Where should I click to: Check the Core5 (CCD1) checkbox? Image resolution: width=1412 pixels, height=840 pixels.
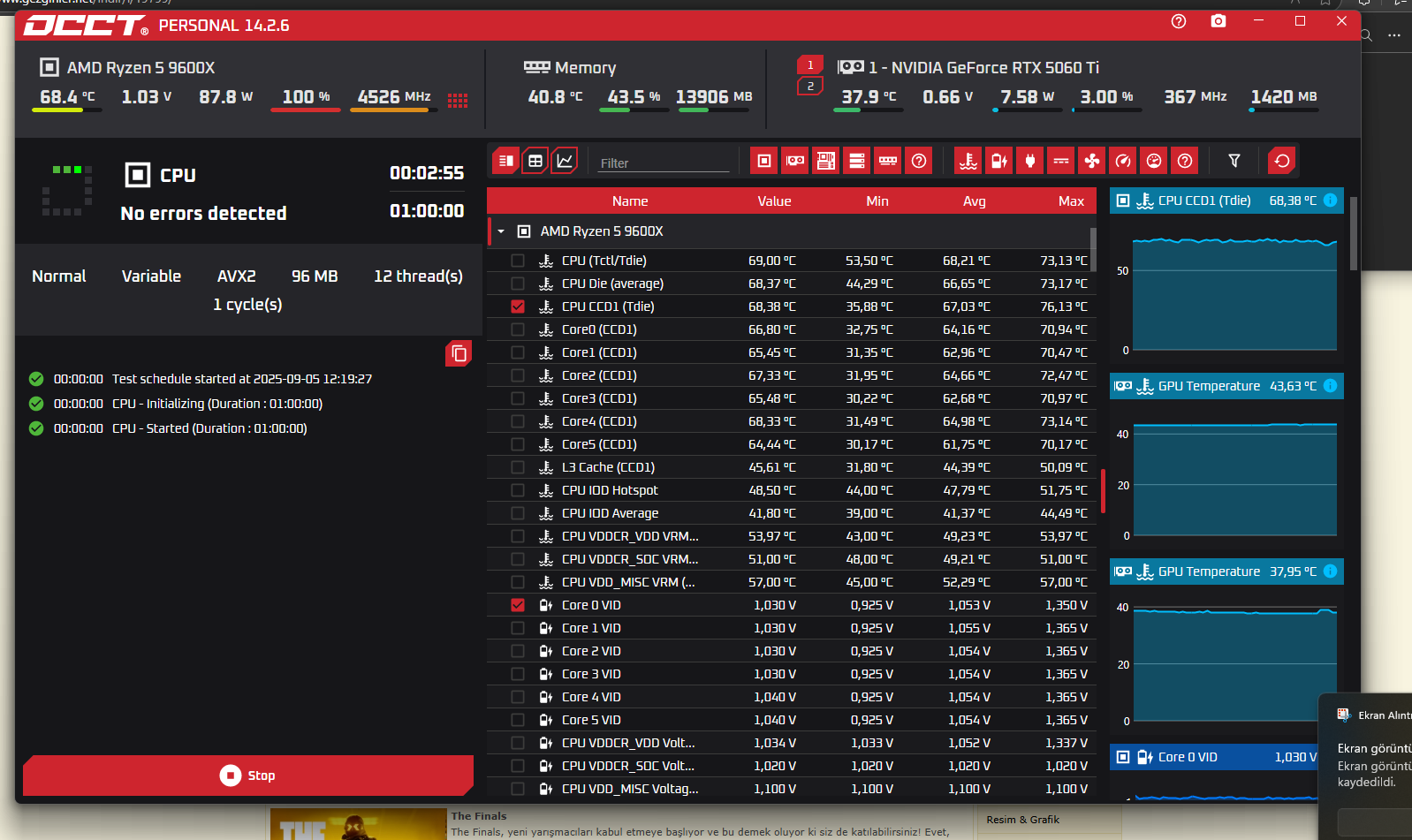[518, 444]
